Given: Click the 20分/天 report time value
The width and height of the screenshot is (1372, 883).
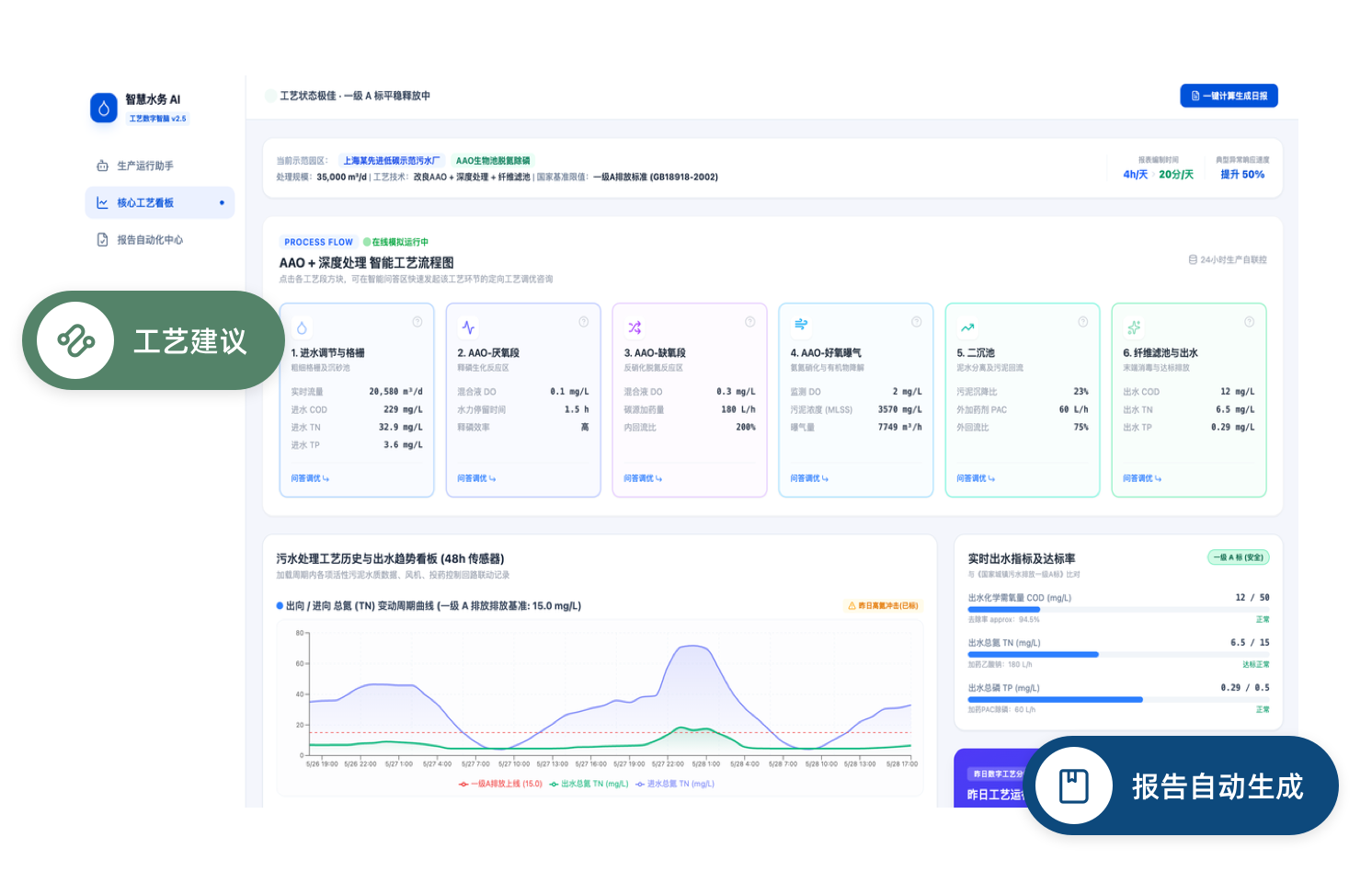Looking at the screenshot, I should (1176, 175).
